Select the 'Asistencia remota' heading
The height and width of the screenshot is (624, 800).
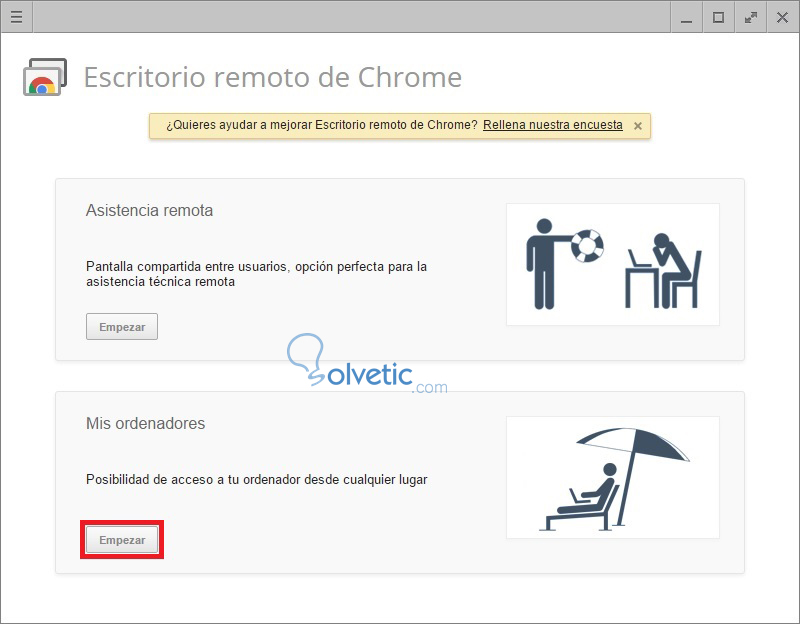(149, 210)
